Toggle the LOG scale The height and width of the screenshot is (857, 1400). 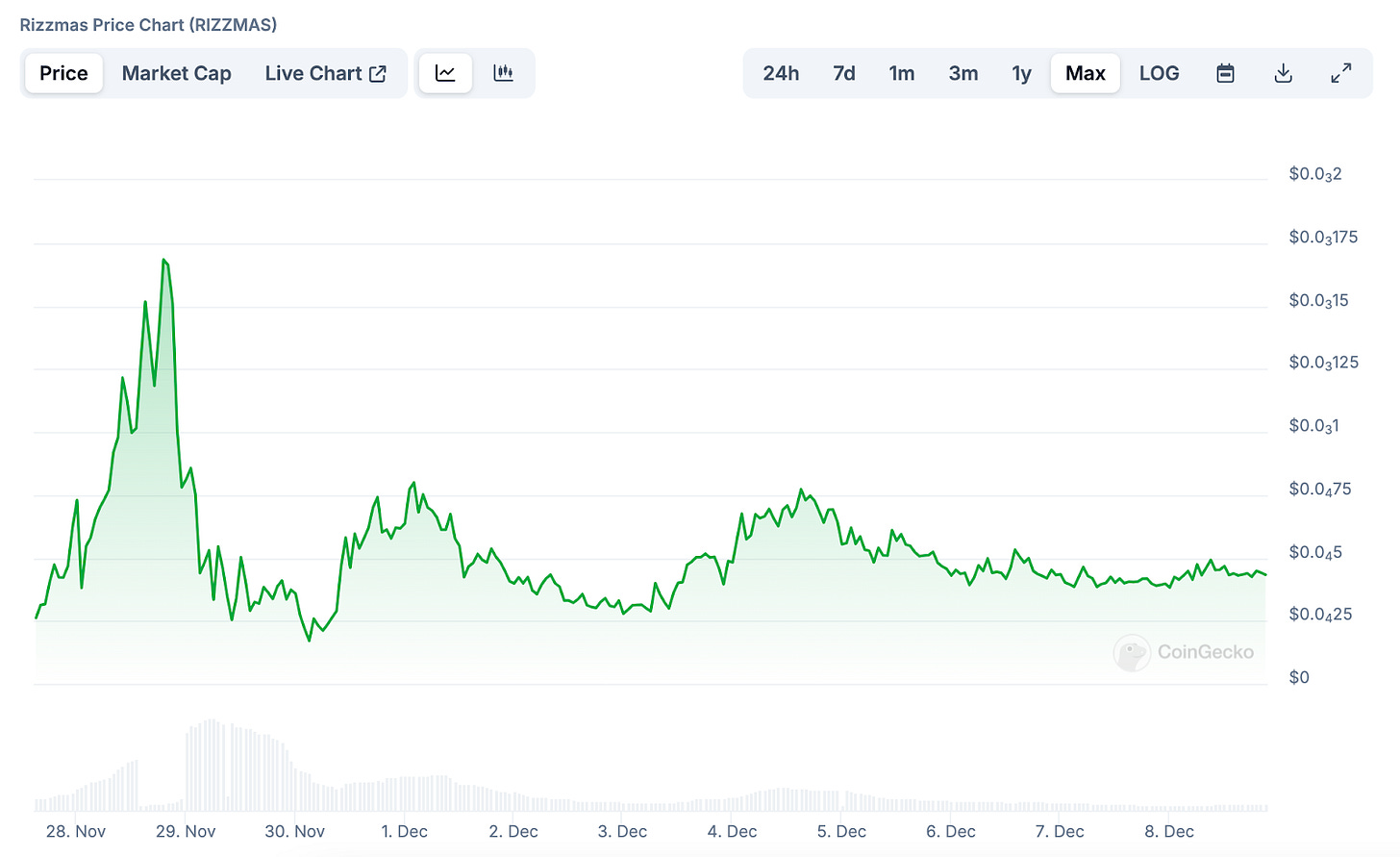(1159, 72)
